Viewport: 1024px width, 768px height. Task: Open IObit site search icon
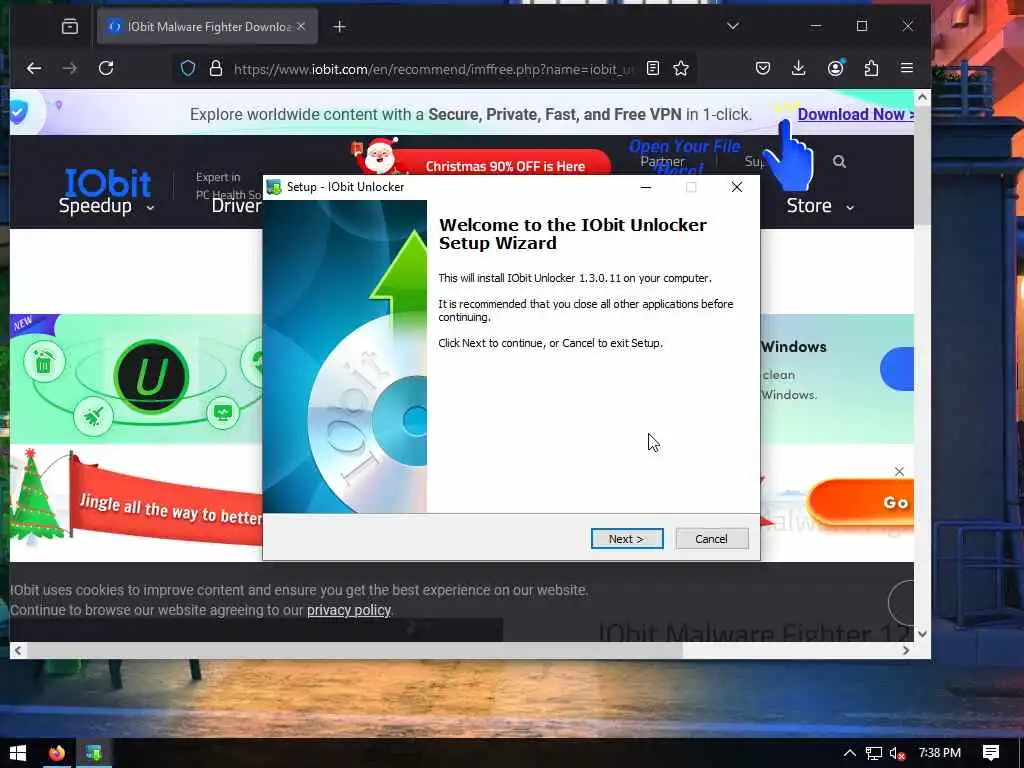pos(839,161)
